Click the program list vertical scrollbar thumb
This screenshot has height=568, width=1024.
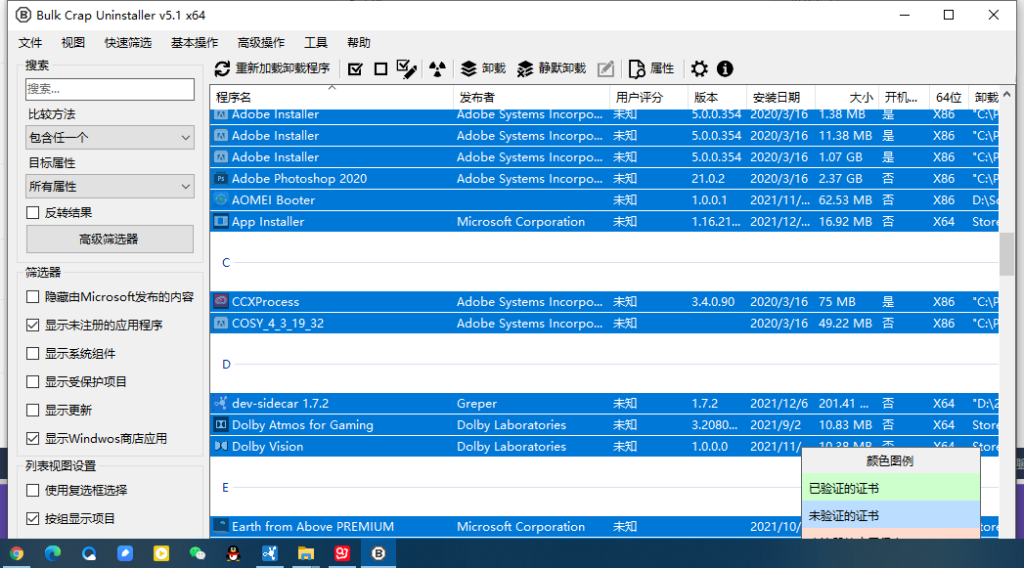[1006, 254]
